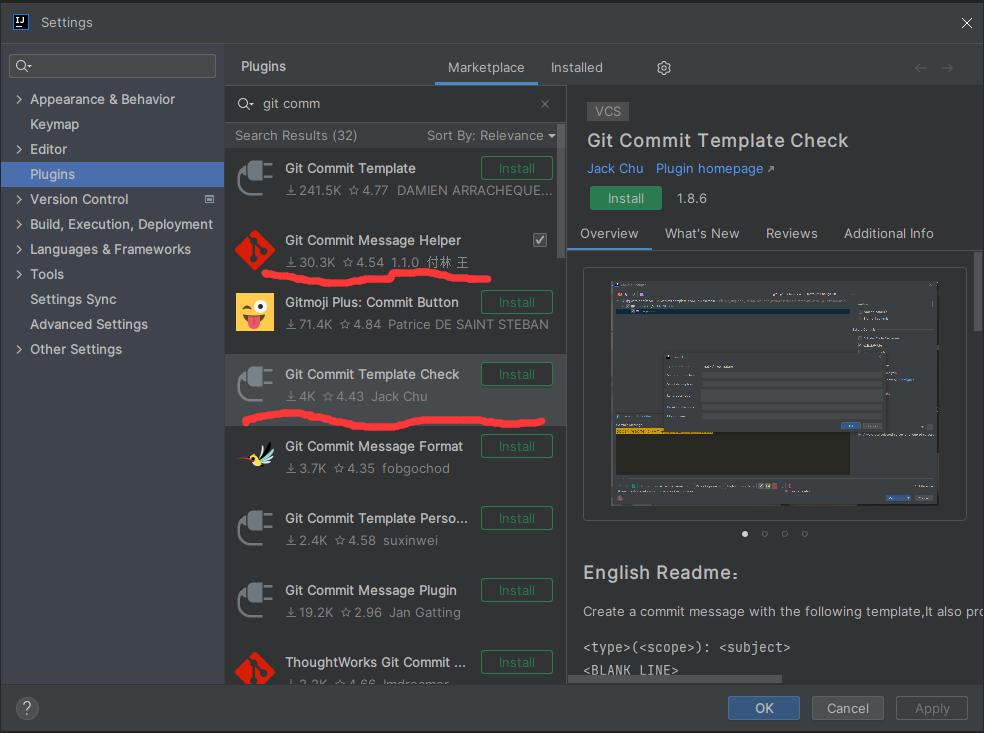The height and width of the screenshot is (733, 984).
Task: Expand Appearance & Behavior settings
Action: pyautogui.click(x=19, y=99)
